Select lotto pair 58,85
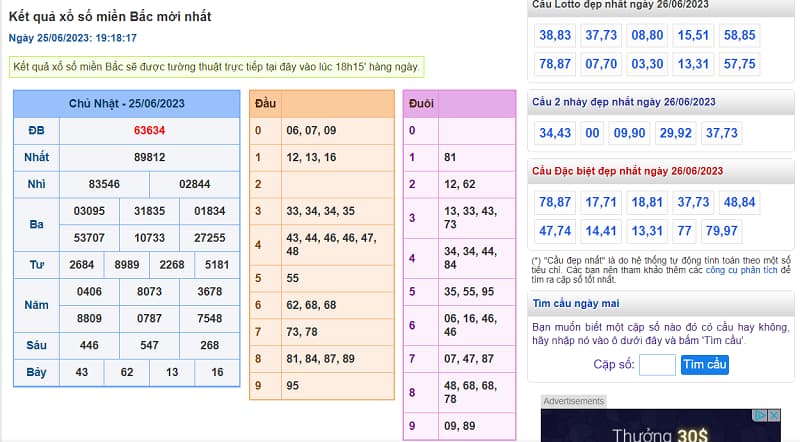The width and height of the screenshot is (800, 442). [739, 35]
